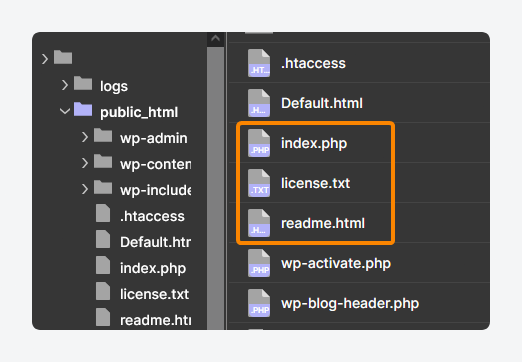Select .htaccess name in file list
The width and height of the screenshot is (522, 362).
pos(313,63)
